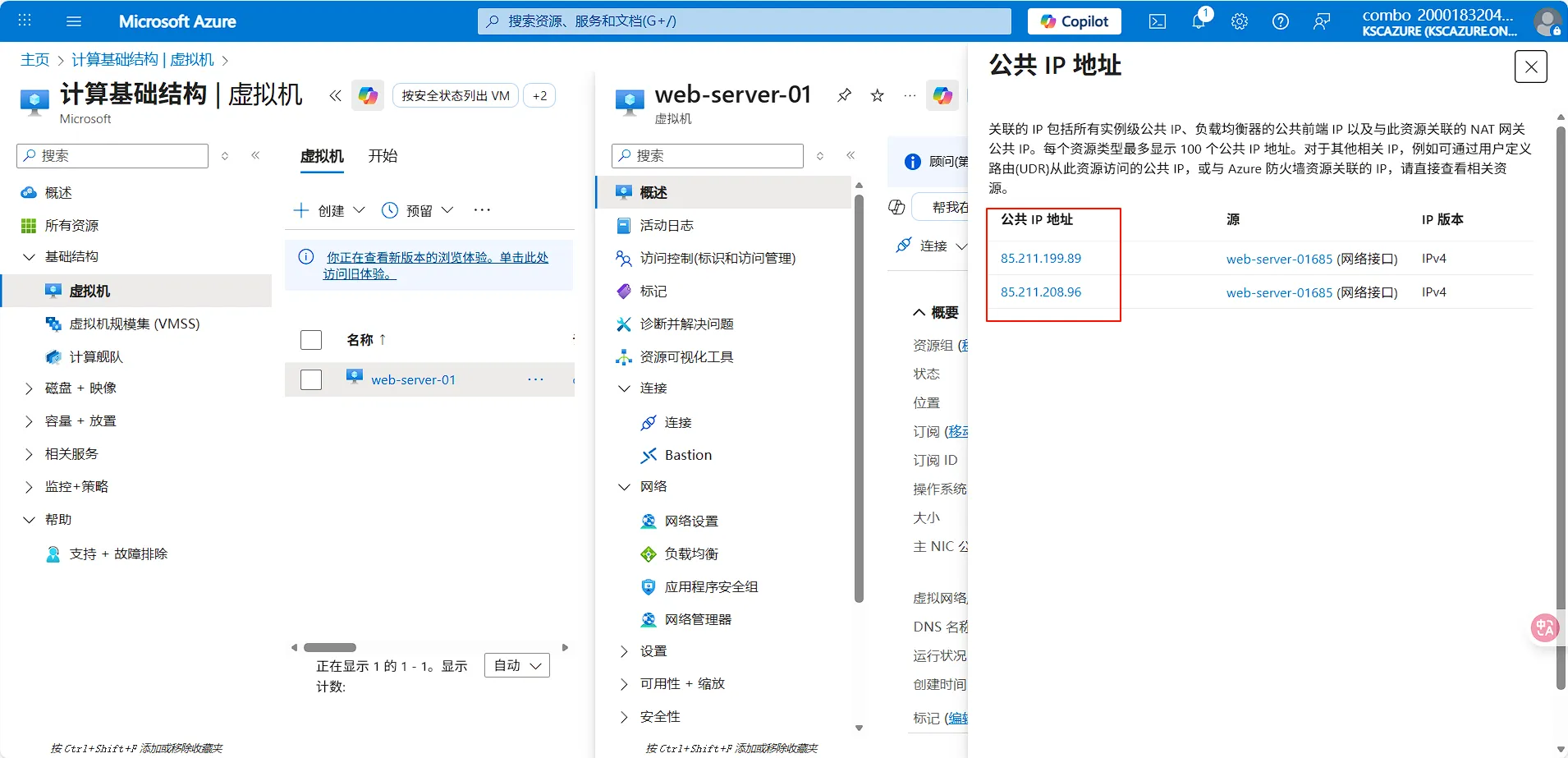Pin the web-server-01 blade

[844, 95]
